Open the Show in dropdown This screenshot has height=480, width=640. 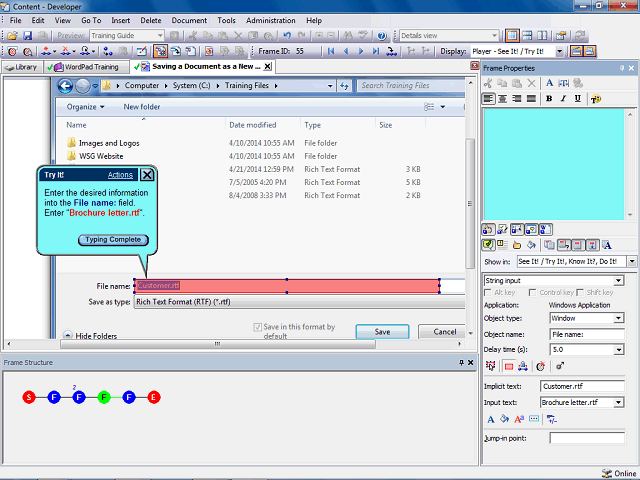coord(632,261)
